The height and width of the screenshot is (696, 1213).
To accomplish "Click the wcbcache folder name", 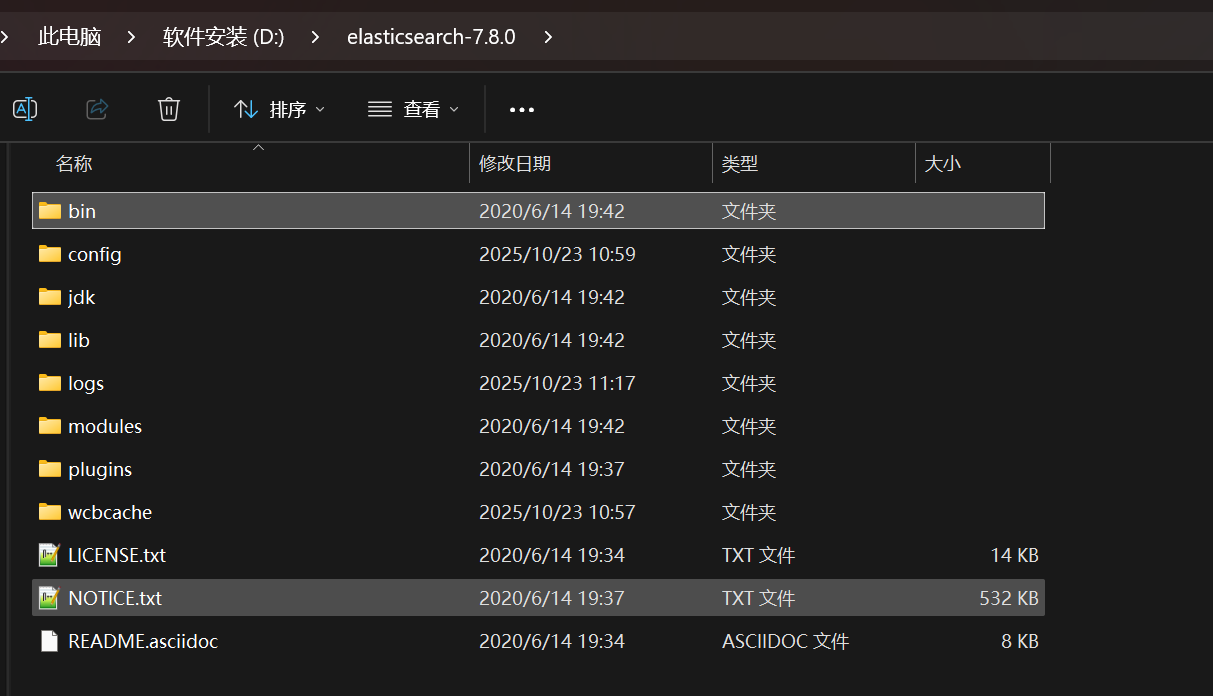I will tap(110, 512).
